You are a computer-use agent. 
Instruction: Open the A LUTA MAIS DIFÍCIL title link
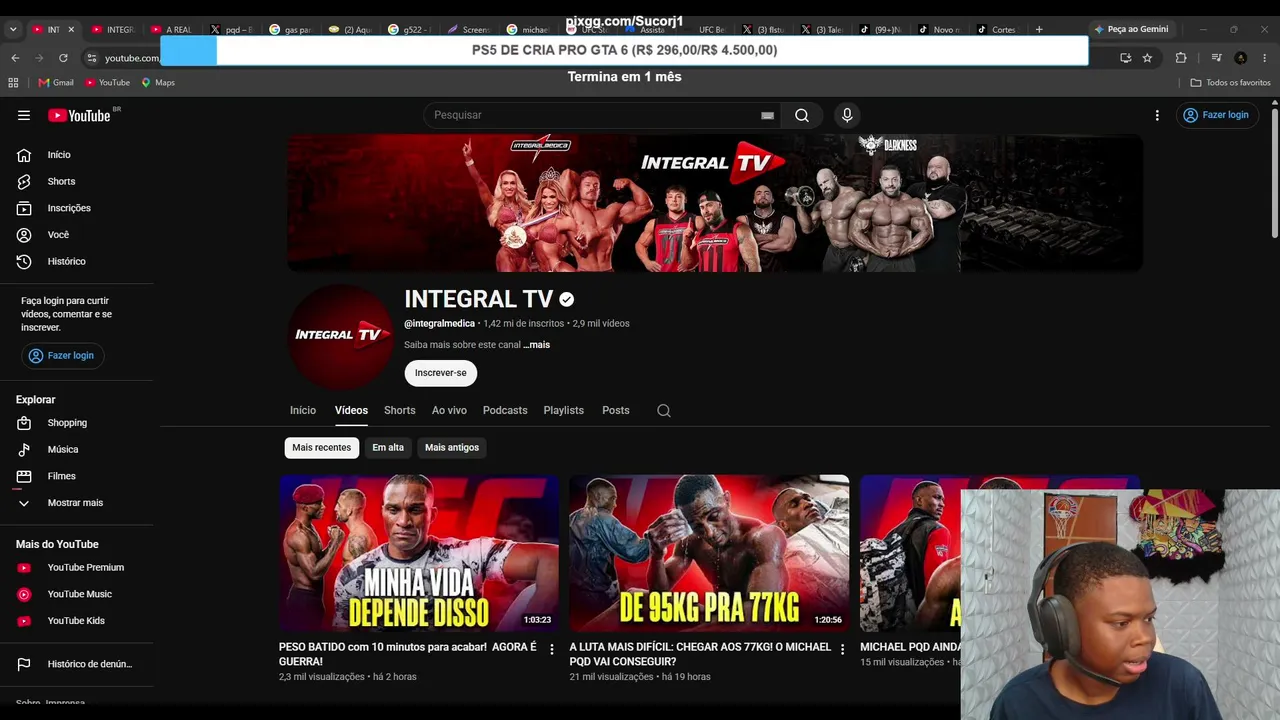pyautogui.click(x=700, y=654)
